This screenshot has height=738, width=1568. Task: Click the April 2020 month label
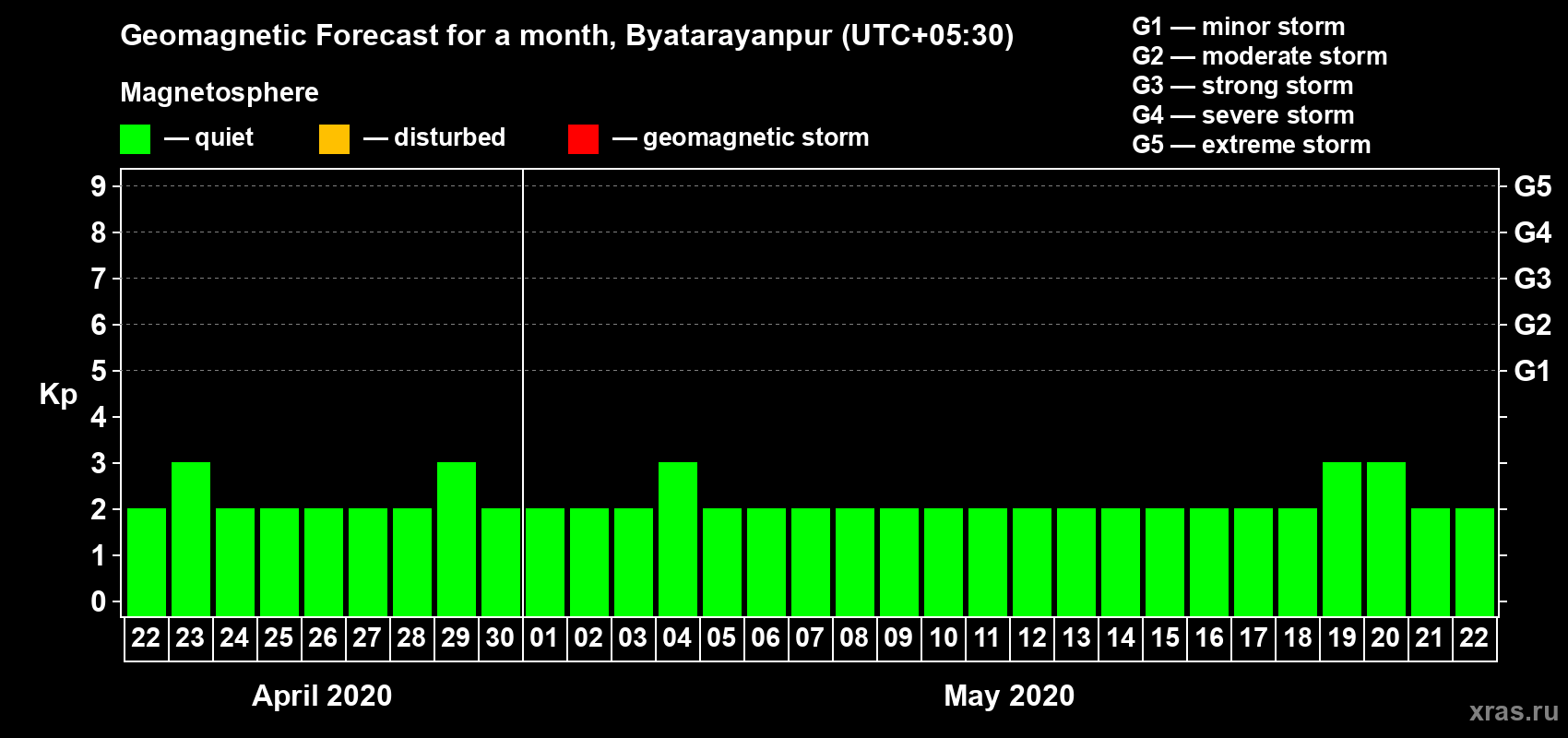(x=322, y=696)
